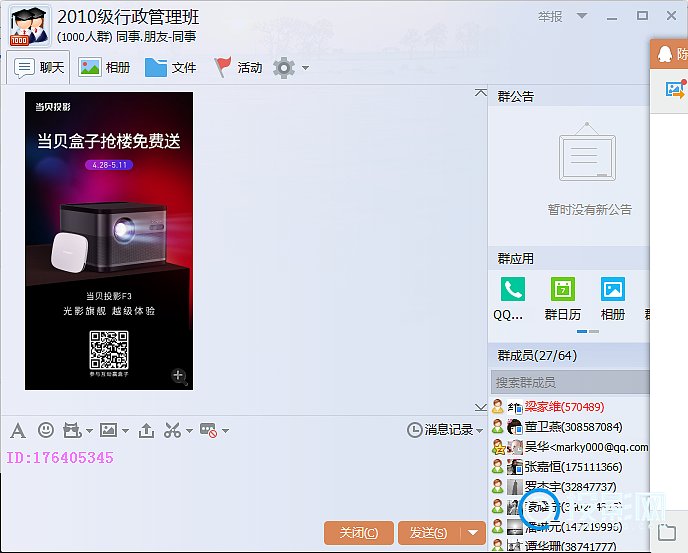The image size is (688, 553).
Task: Click the 群成员(27/64) header
Action: click(x=569, y=356)
